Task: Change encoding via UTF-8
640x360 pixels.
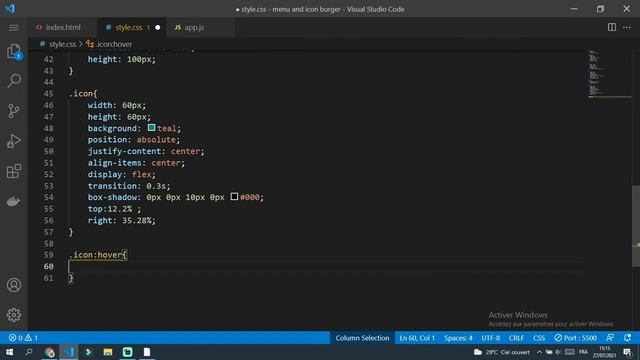Action: (x=490, y=338)
